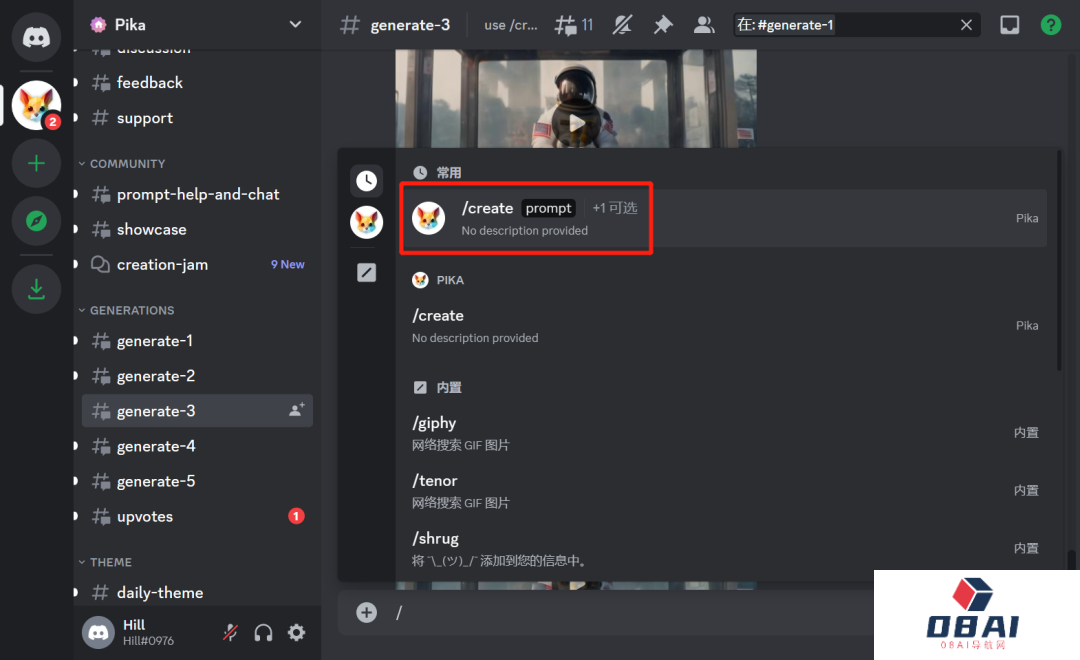The height and width of the screenshot is (660, 1080).
Task: Click Add a Server plus icon
Action: click(x=37, y=163)
